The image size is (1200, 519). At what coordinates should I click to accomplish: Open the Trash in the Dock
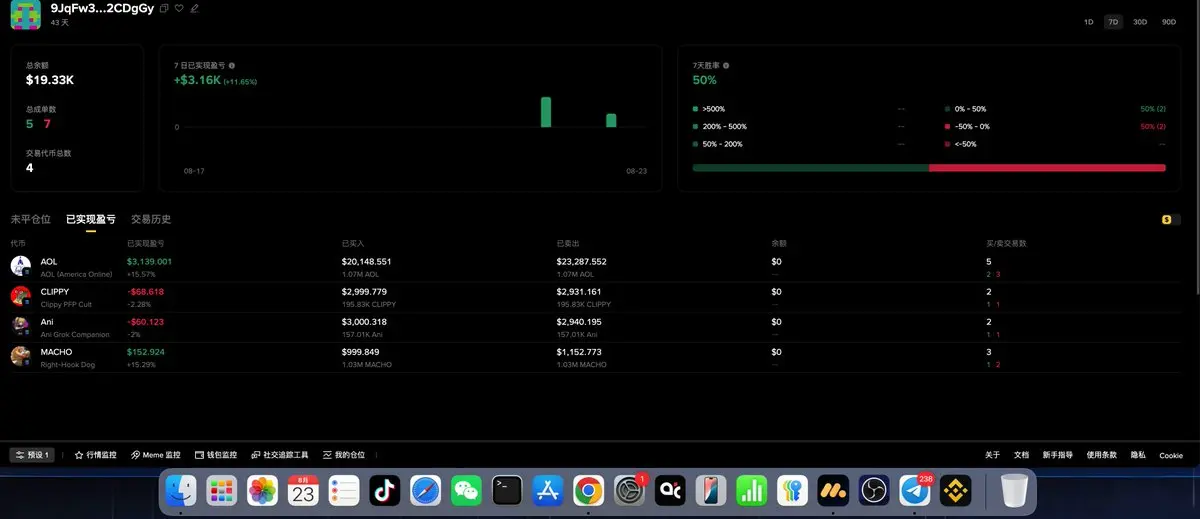pos(1013,490)
